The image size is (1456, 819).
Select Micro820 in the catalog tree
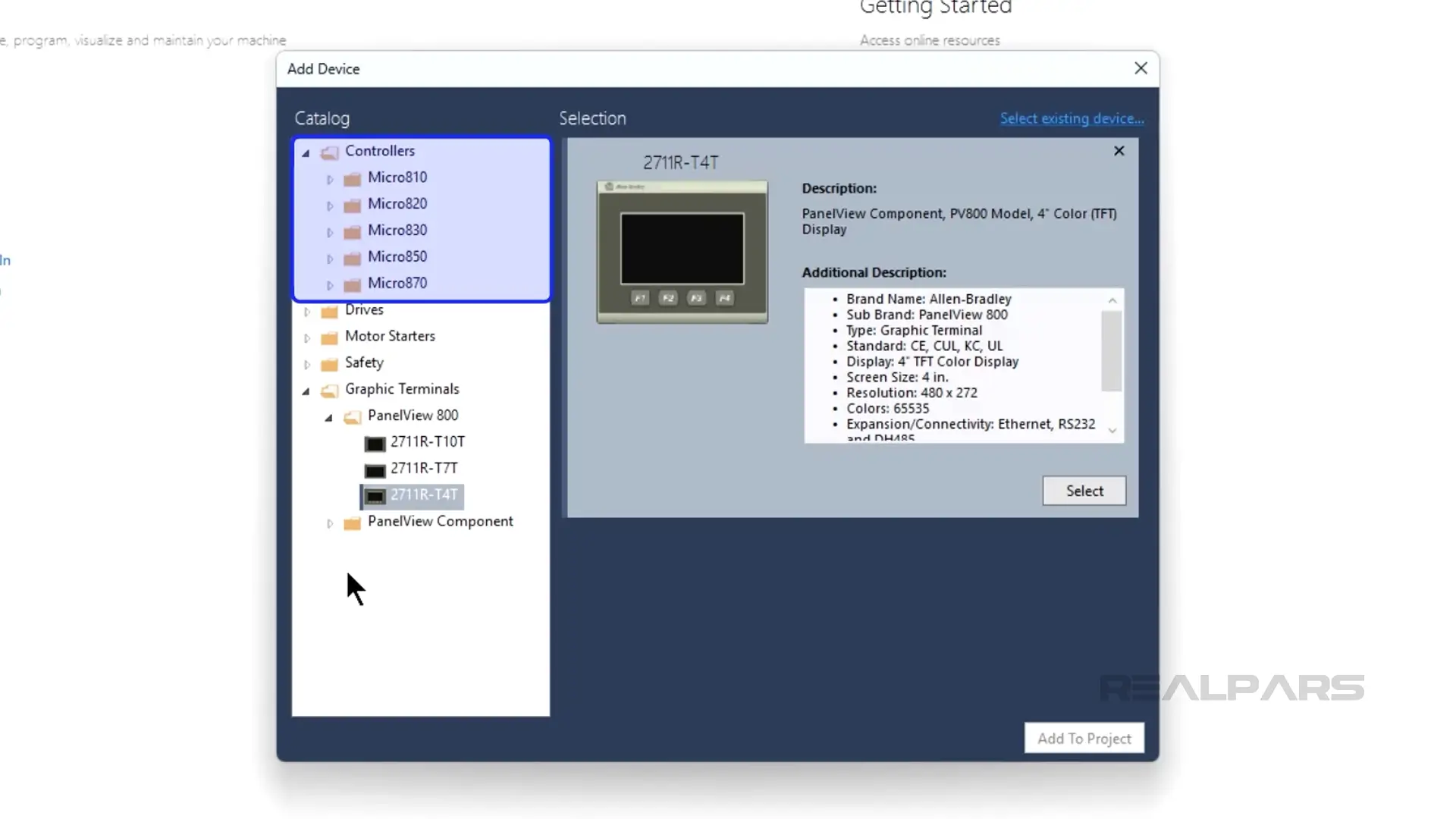click(x=397, y=204)
